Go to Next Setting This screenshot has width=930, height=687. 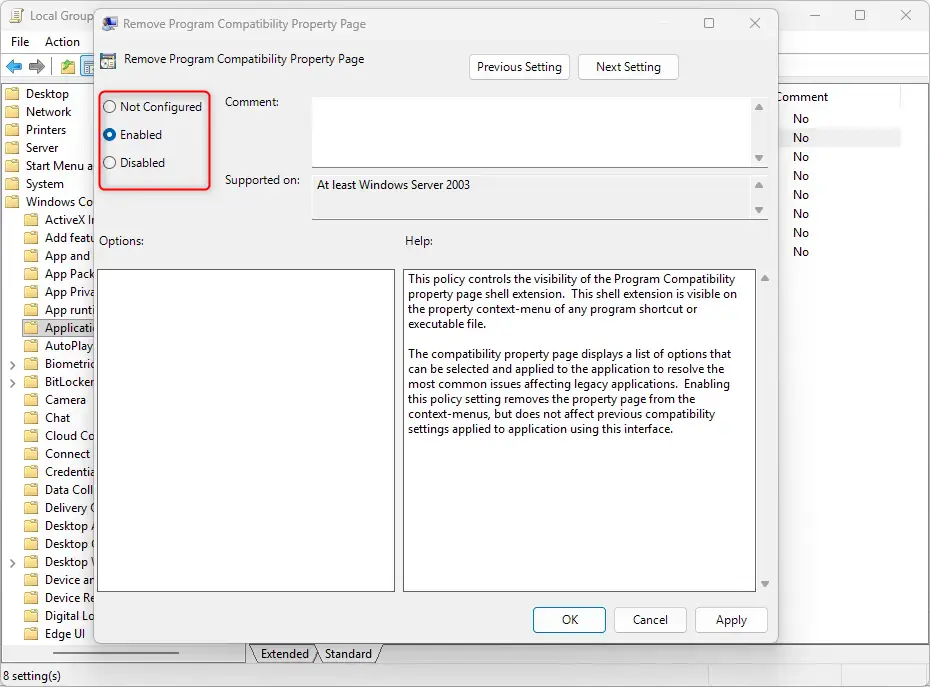628,67
